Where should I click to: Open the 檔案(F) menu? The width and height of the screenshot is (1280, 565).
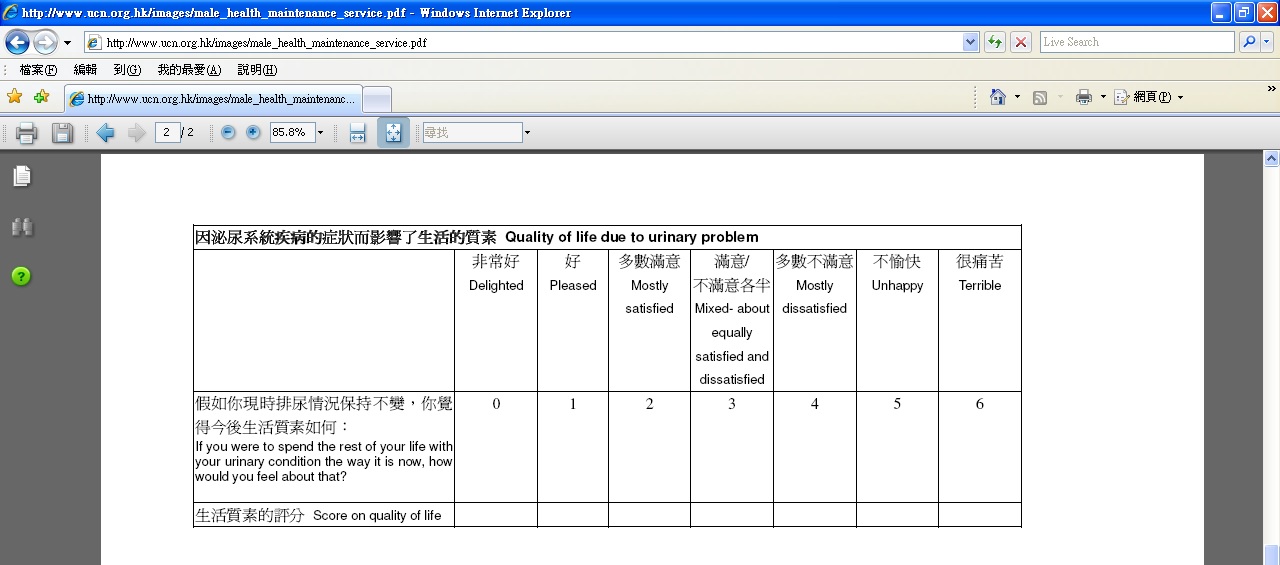(38, 70)
